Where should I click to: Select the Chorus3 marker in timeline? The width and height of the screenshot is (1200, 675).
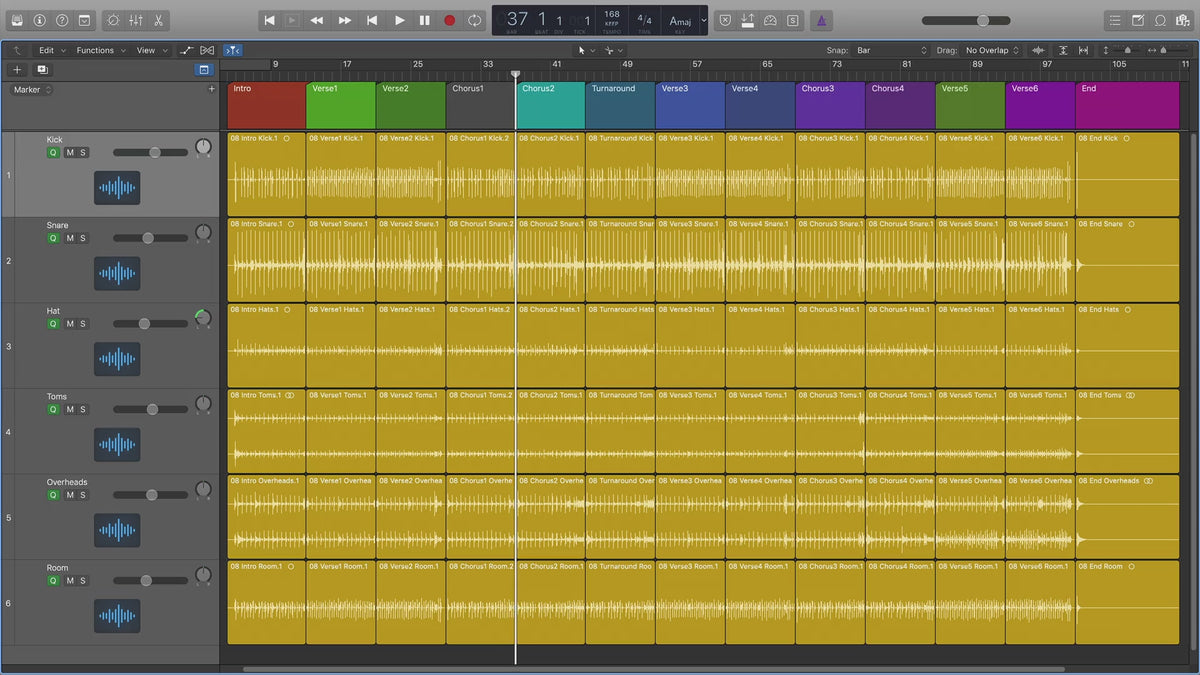point(830,105)
